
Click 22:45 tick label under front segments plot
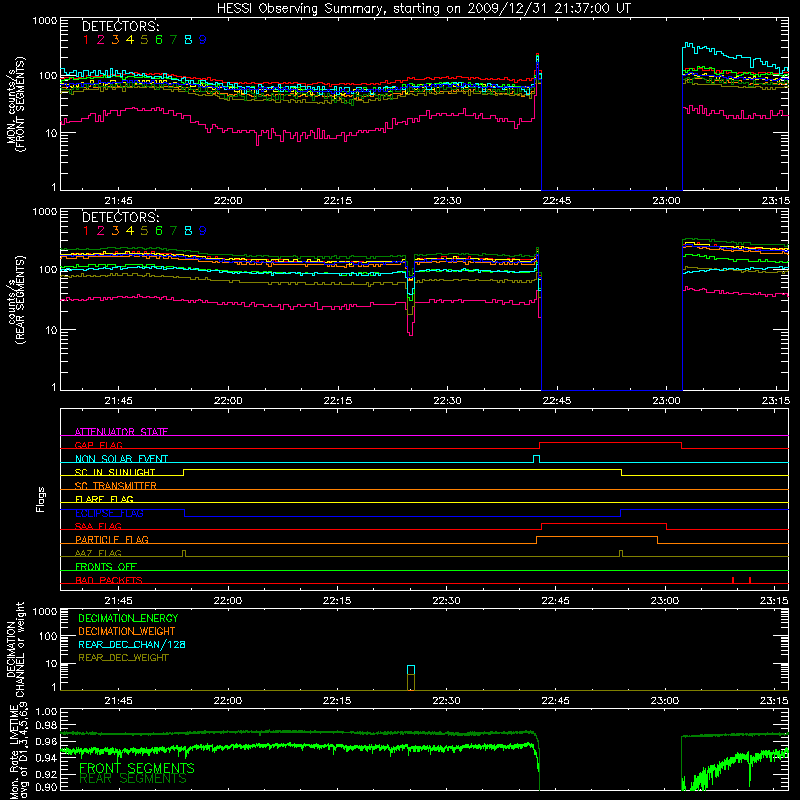click(x=557, y=201)
